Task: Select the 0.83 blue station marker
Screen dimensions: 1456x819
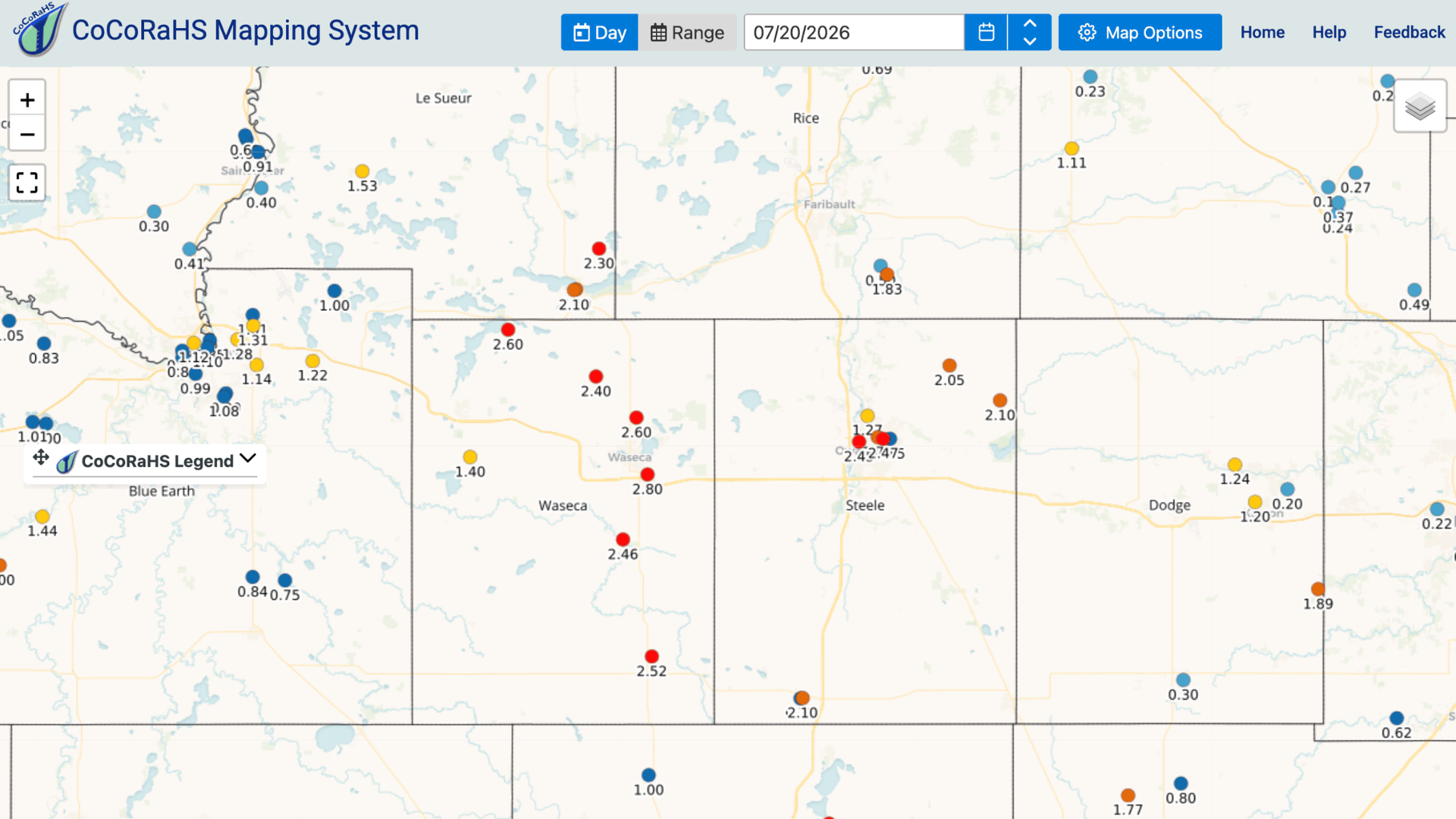Action: tap(44, 344)
